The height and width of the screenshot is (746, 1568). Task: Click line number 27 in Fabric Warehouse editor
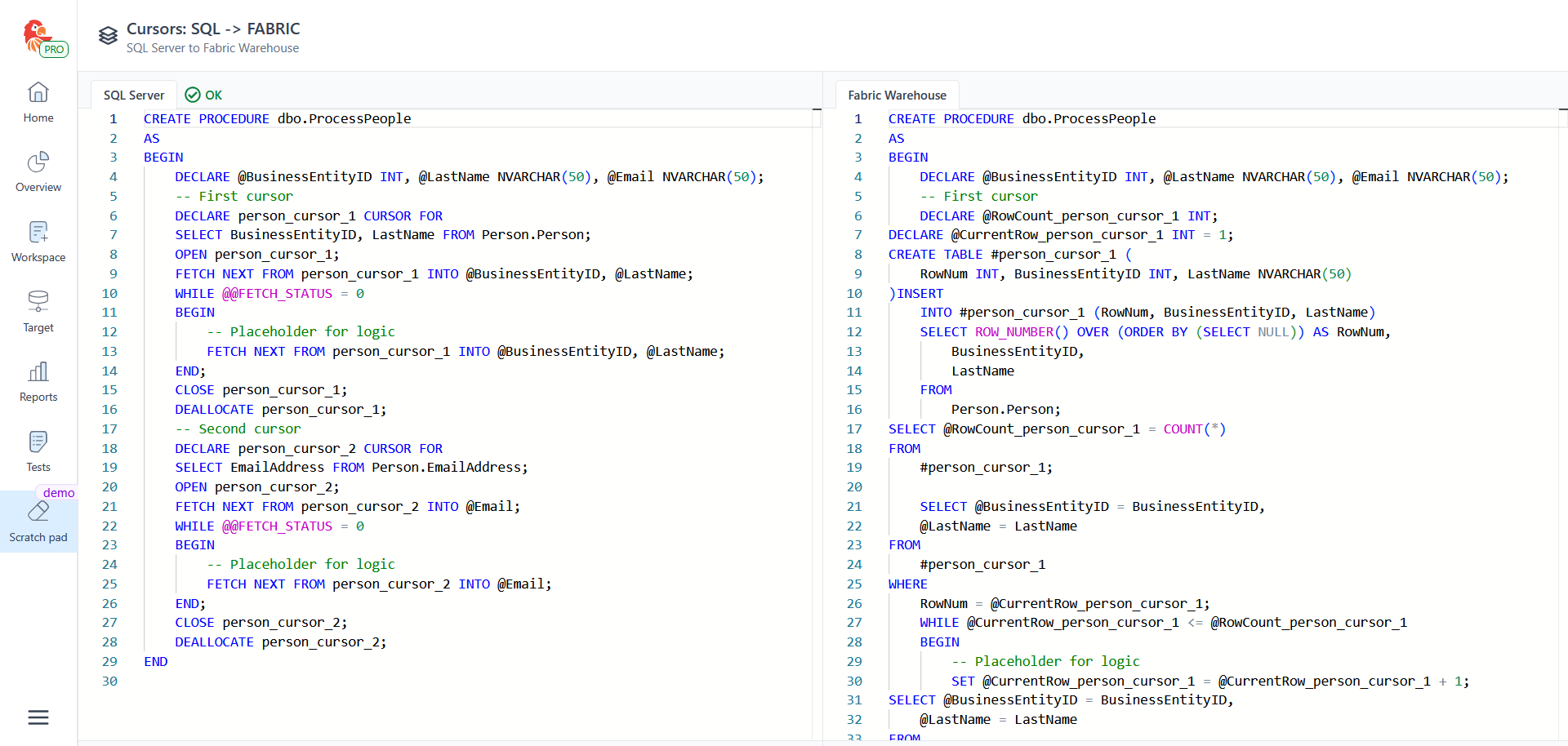[854, 623]
